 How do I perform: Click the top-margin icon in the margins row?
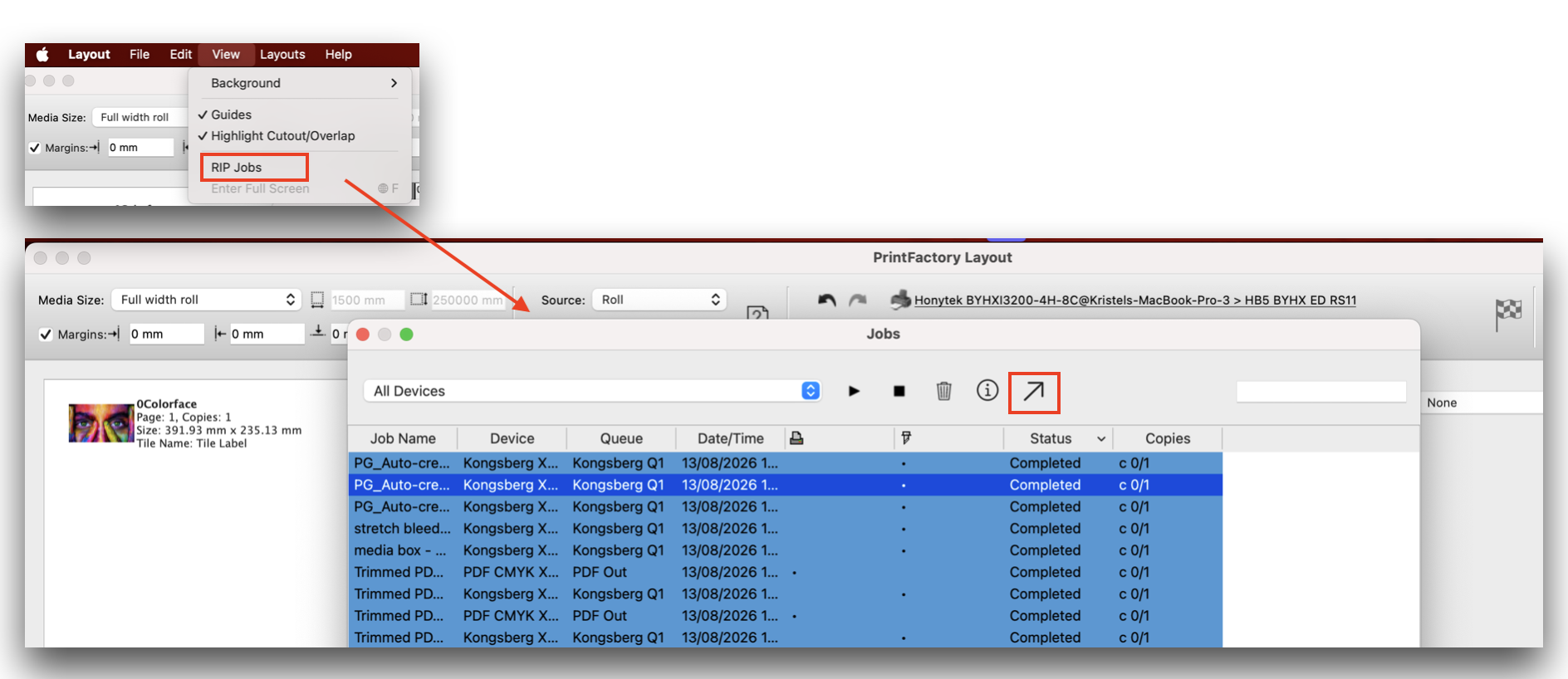(x=318, y=332)
